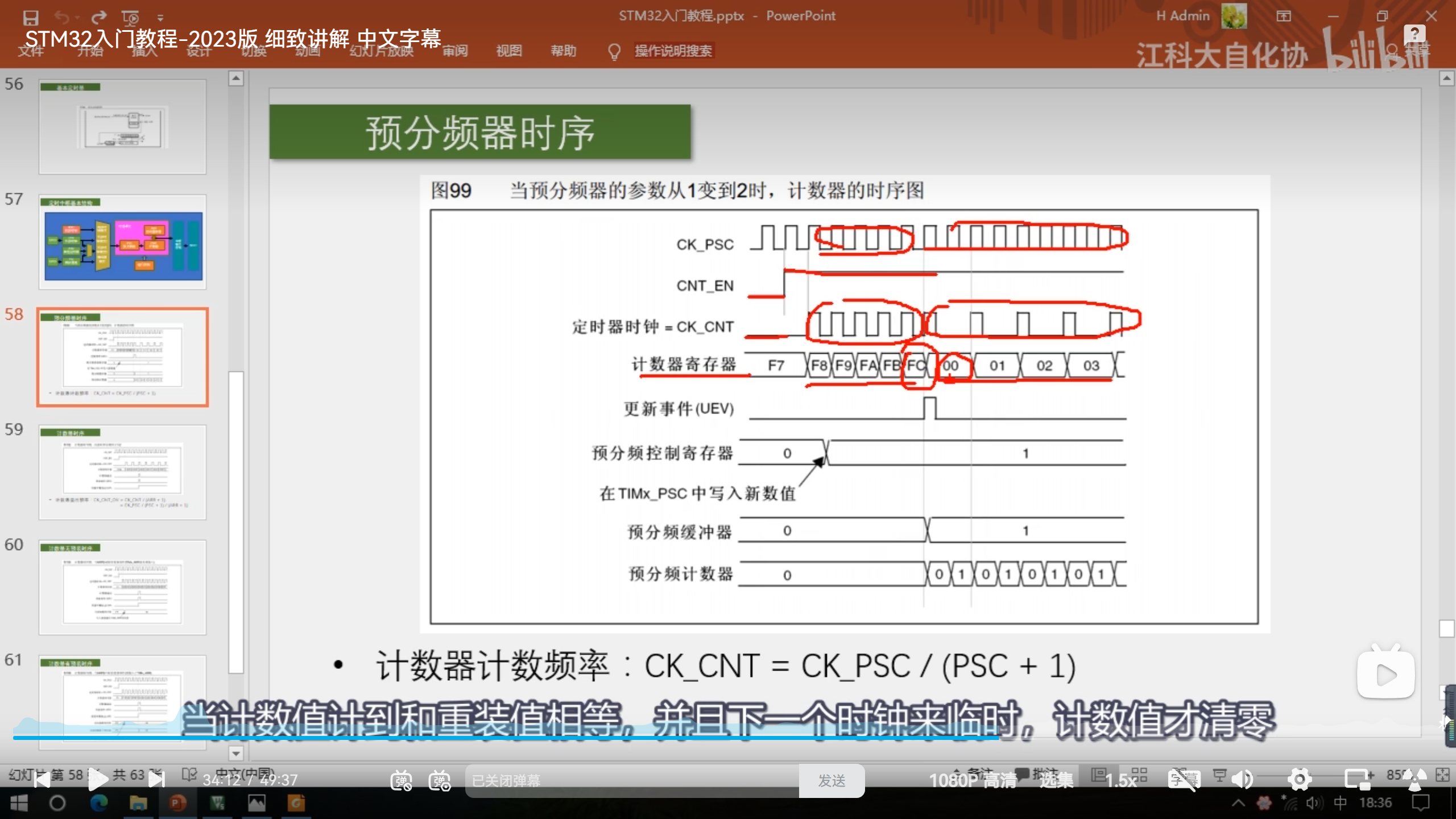Screen dimensions: 1456x819
Task: Skip to the next video episode
Action: 156,780
